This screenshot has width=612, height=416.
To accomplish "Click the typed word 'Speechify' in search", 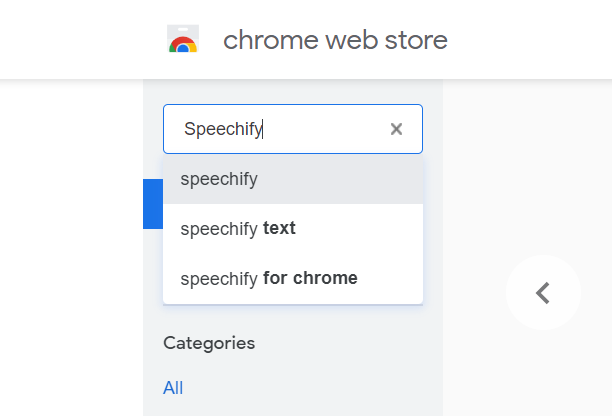I will click(222, 129).
